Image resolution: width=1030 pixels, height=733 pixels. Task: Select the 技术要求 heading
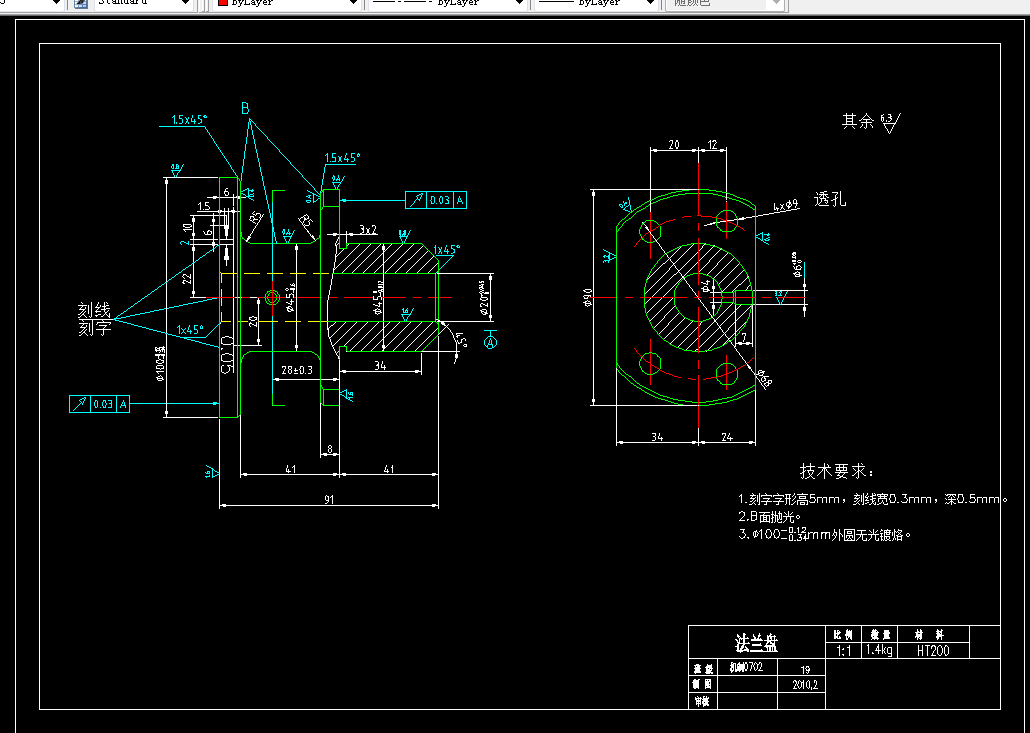836,471
